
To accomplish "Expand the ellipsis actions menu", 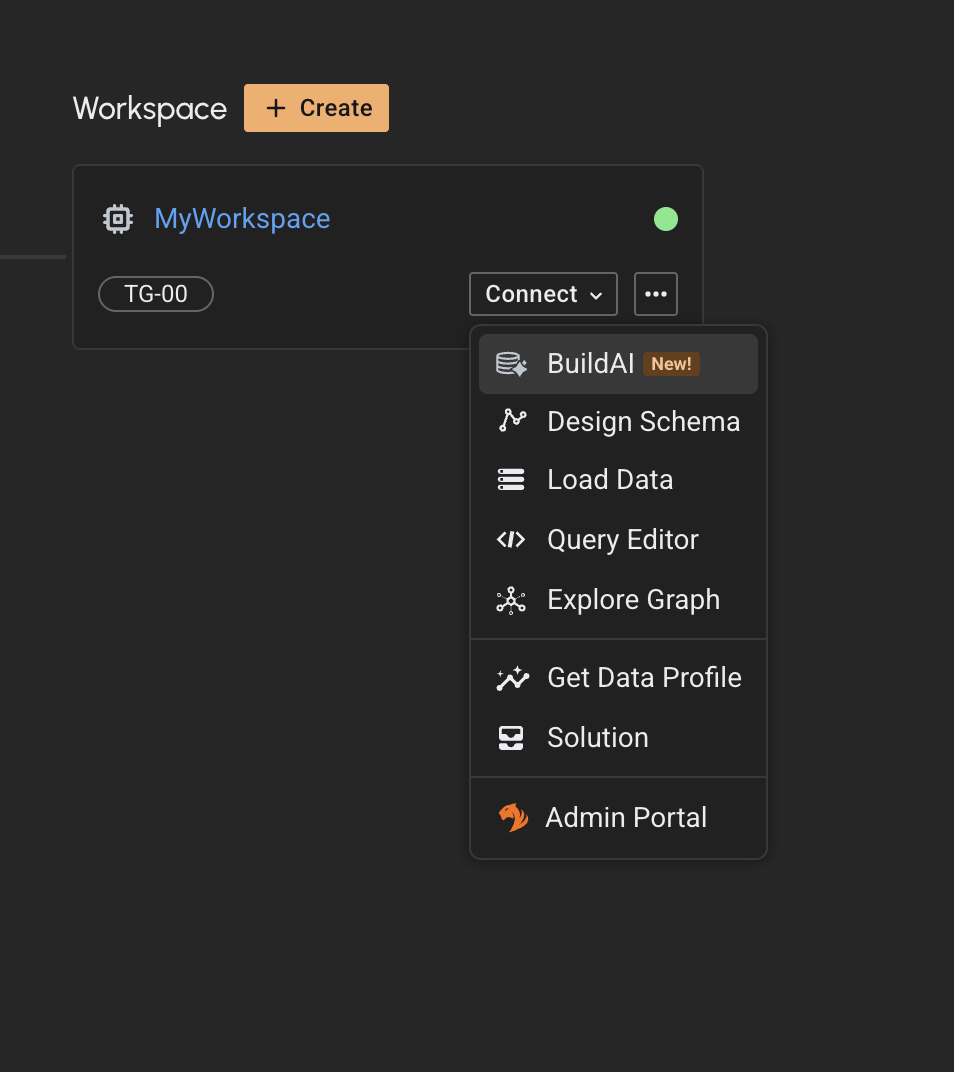I will coord(656,294).
